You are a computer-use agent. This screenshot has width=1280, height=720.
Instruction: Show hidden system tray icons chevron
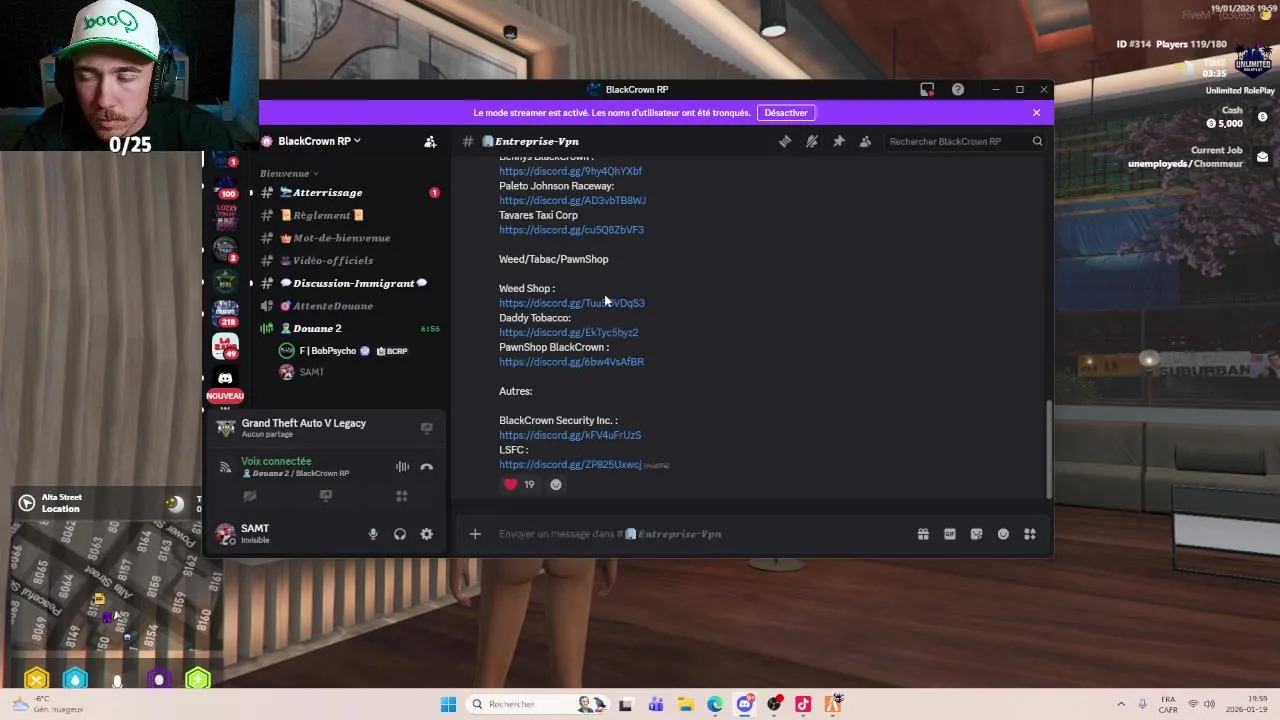(x=1120, y=704)
